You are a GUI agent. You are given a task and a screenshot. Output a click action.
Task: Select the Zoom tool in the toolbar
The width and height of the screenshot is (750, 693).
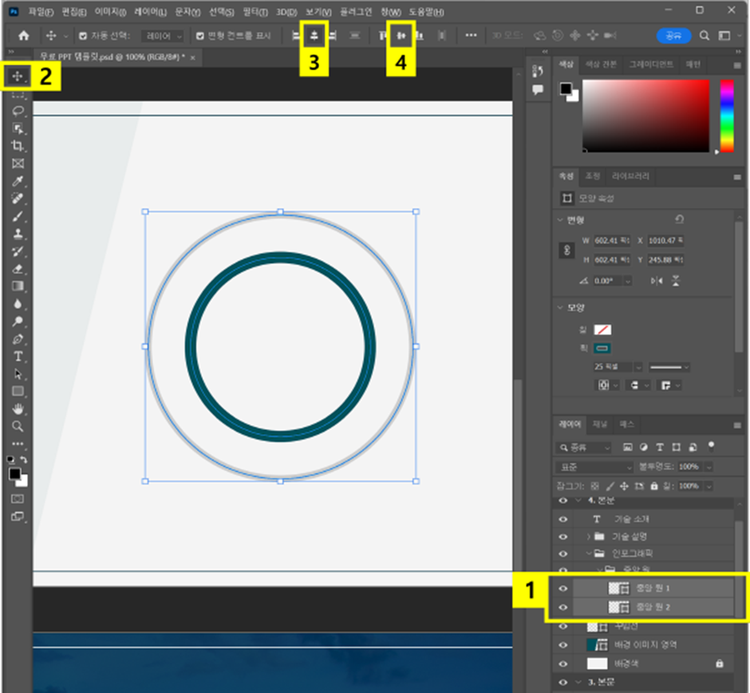click(18, 425)
